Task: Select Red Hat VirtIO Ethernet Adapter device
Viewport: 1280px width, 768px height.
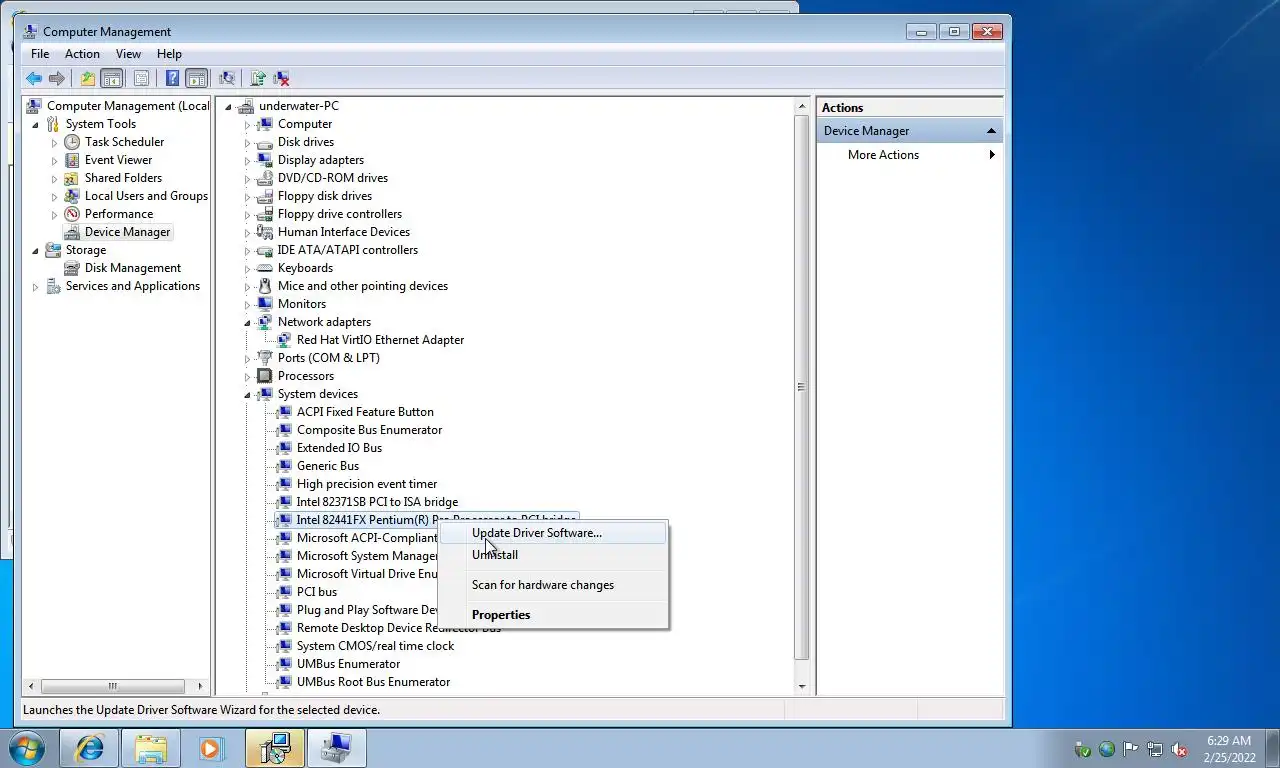Action: pyautogui.click(x=380, y=340)
